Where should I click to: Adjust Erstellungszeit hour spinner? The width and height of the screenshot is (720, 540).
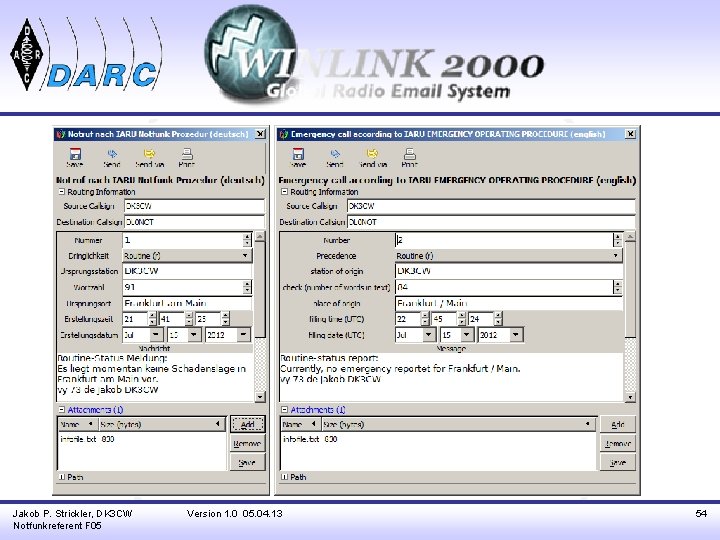tap(152, 319)
